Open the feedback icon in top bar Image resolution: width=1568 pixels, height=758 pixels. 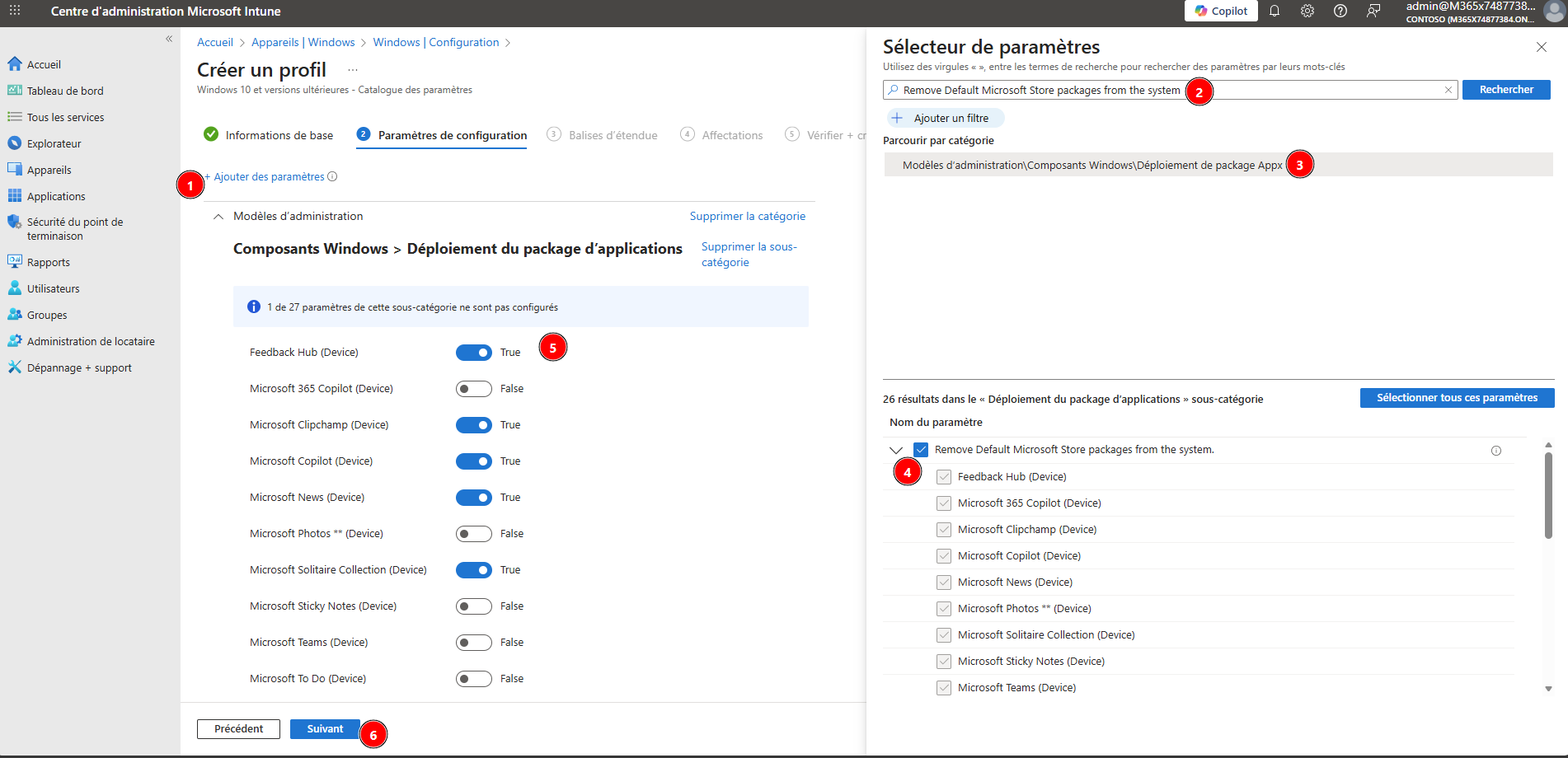pyautogui.click(x=1373, y=11)
